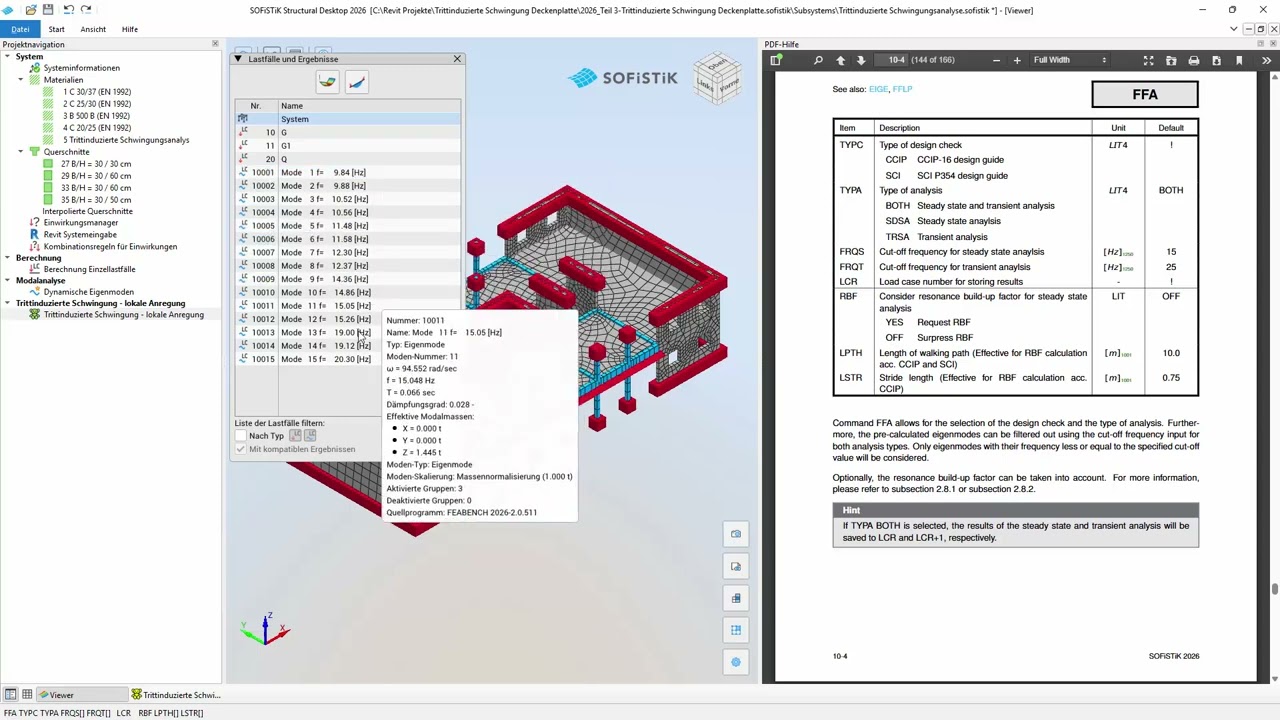Zoom in the PDF document

1017,60
